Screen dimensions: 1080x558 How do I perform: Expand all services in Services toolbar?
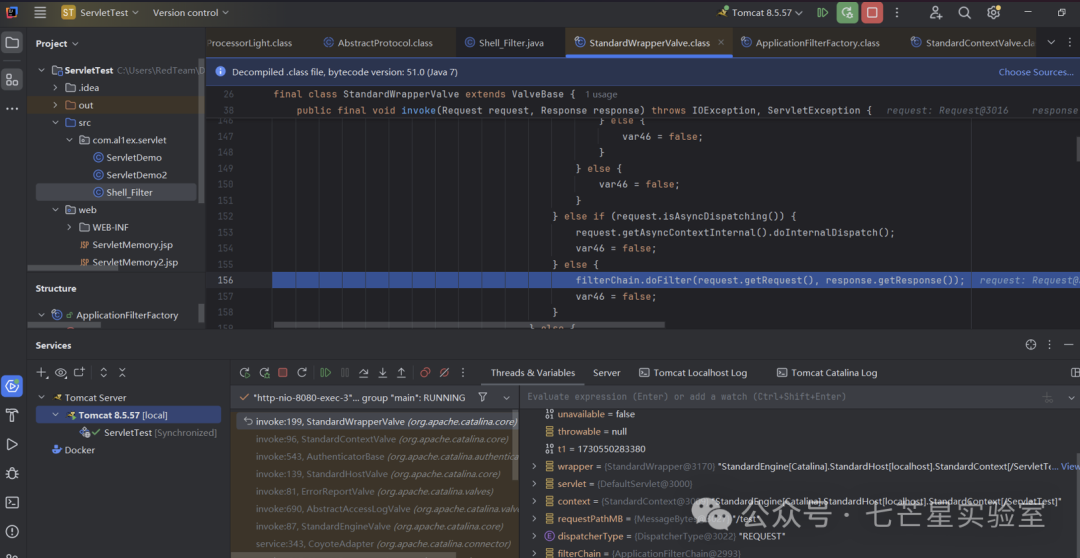pos(103,373)
